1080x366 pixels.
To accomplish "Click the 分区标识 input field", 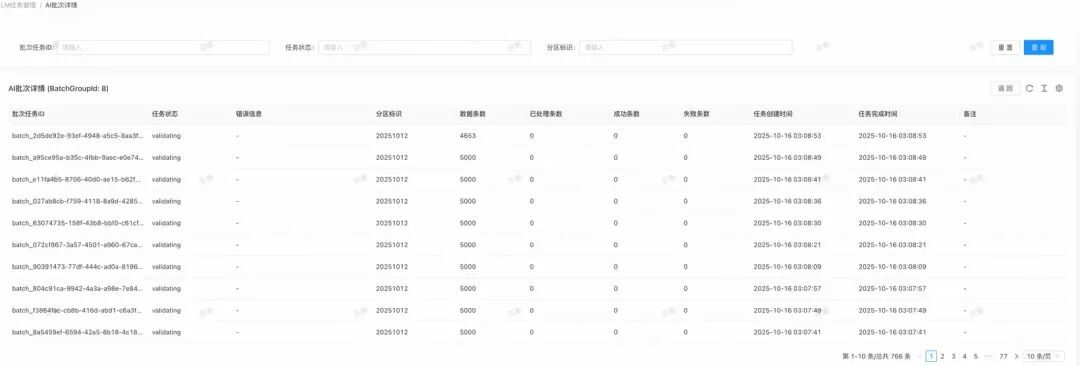I will tap(685, 48).
